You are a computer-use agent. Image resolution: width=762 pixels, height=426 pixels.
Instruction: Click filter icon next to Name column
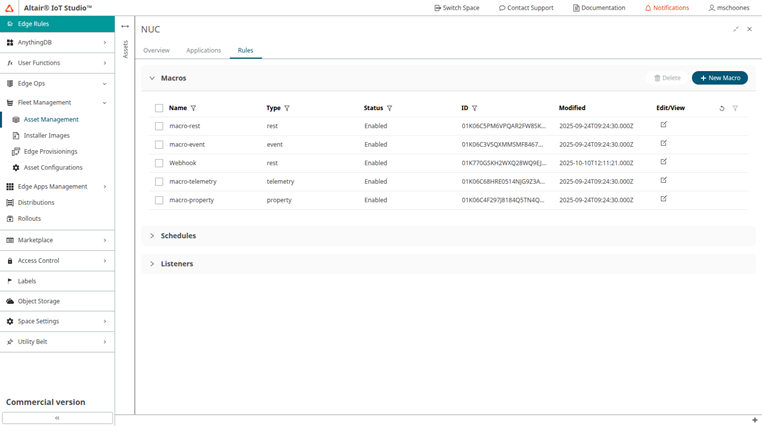click(x=193, y=108)
